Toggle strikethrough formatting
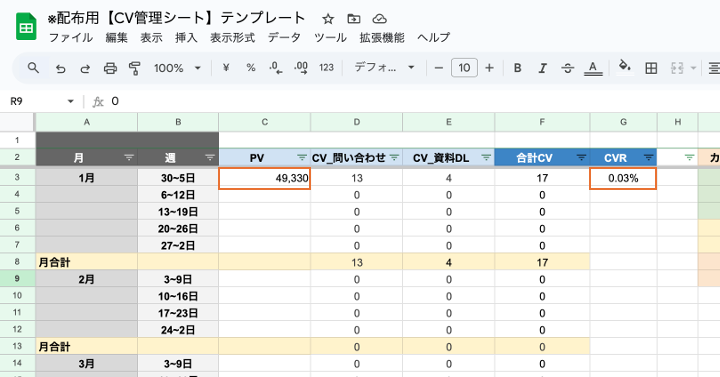 tap(568, 68)
